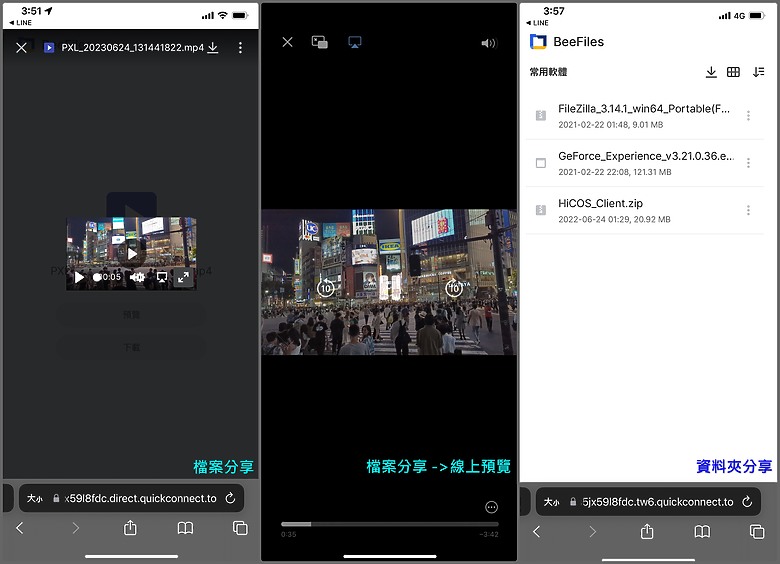Switch to grid view in BeeFiles
The image size is (780, 564).
tap(733, 72)
